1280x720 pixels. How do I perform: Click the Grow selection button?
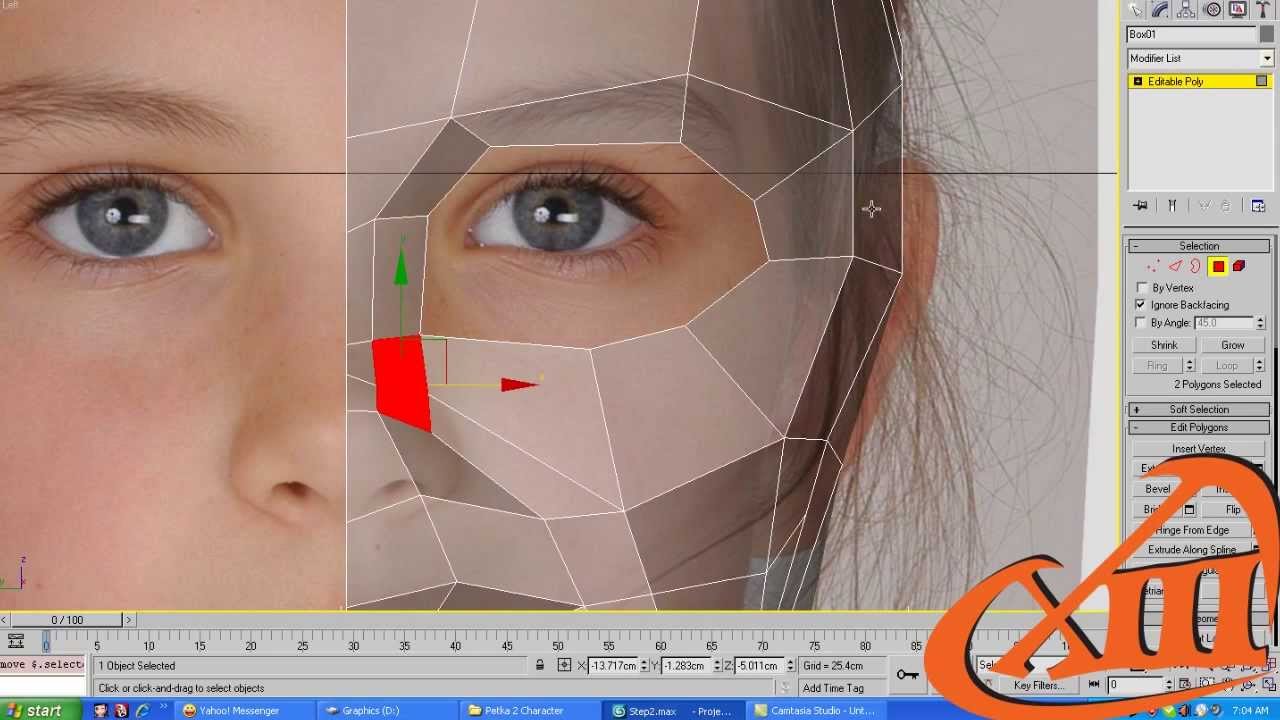tap(1233, 345)
